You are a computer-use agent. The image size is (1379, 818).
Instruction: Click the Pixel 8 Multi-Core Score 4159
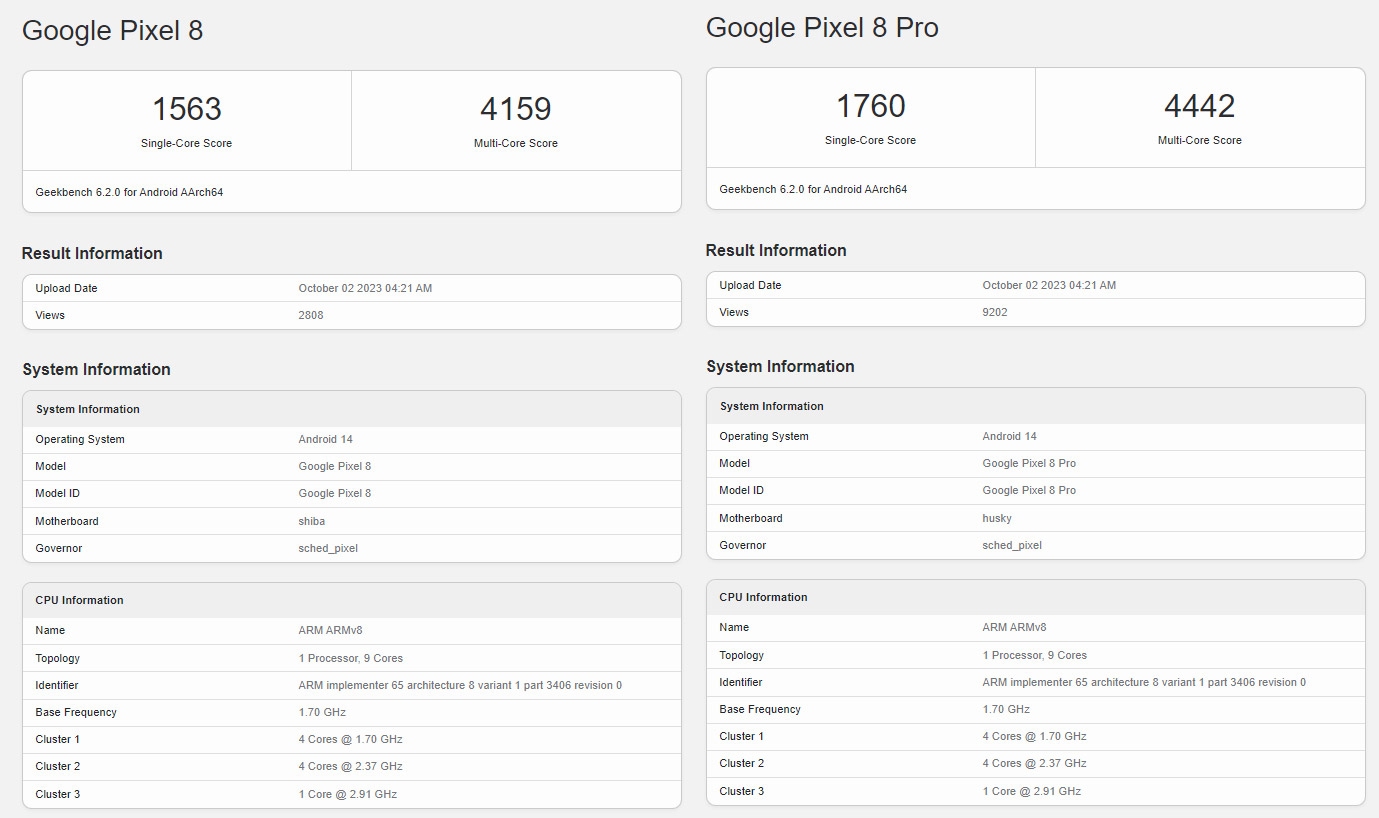[515, 108]
